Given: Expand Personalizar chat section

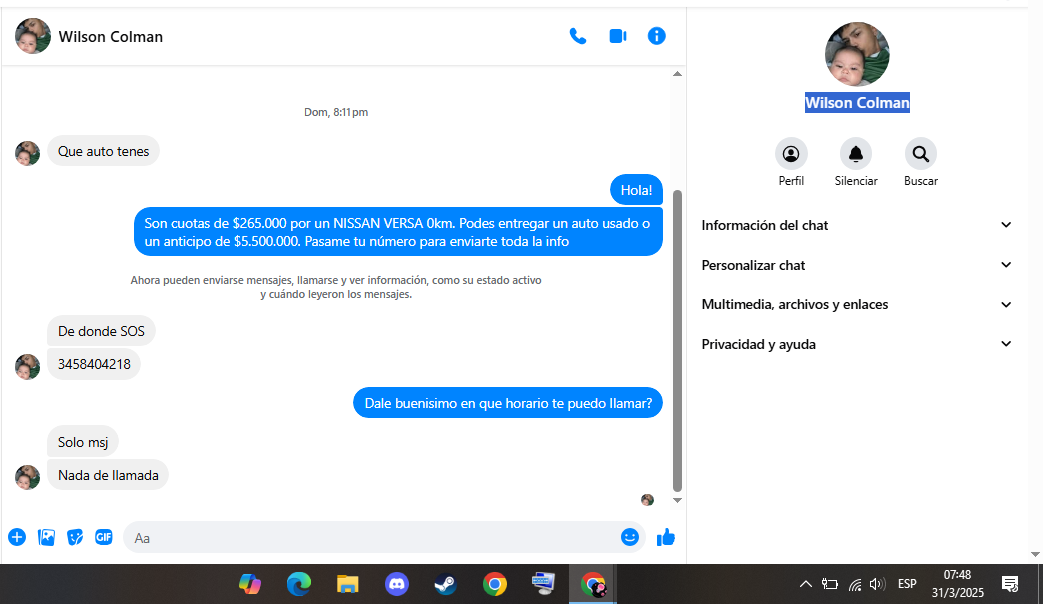Looking at the screenshot, I should pyautogui.click(x=857, y=265).
